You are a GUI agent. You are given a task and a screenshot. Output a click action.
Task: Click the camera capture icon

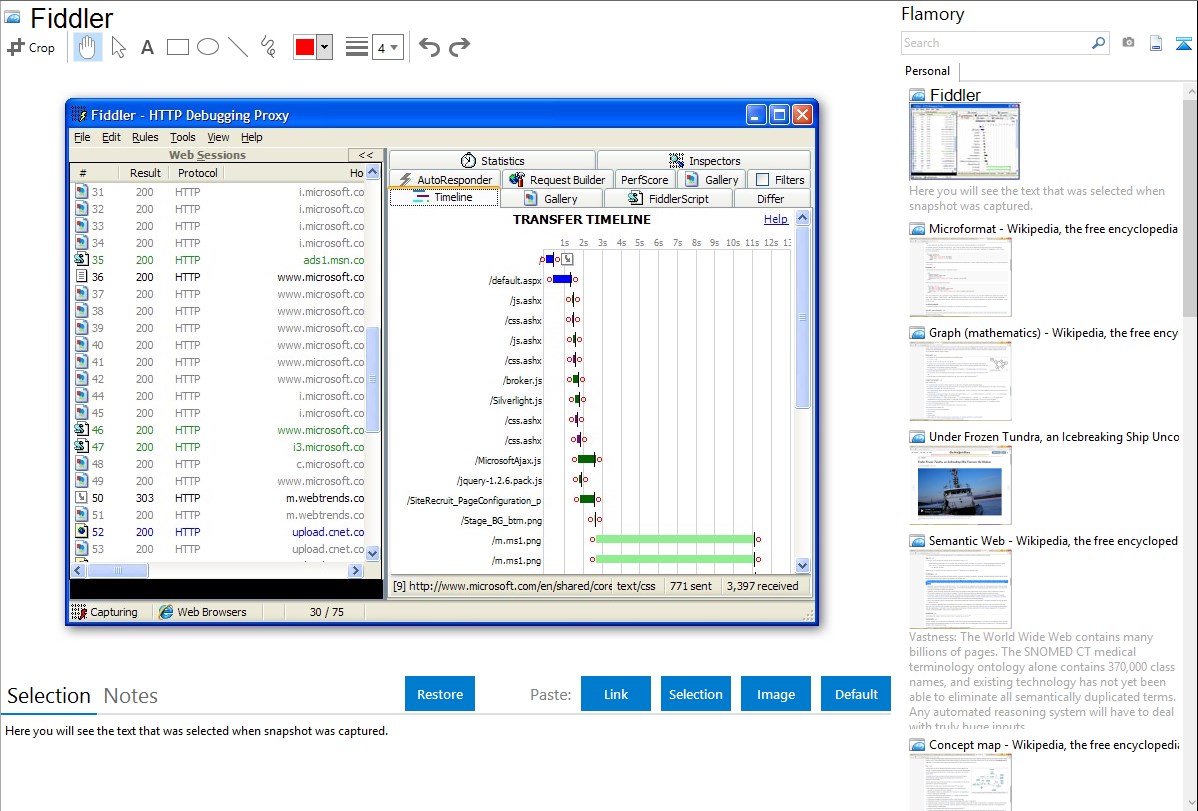click(x=1128, y=43)
